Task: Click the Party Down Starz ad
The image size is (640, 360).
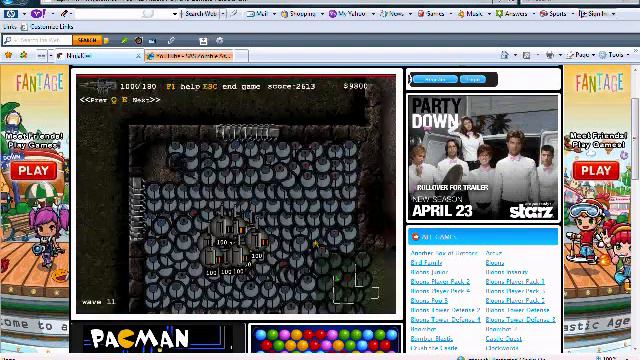Action: (x=483, y=158)
